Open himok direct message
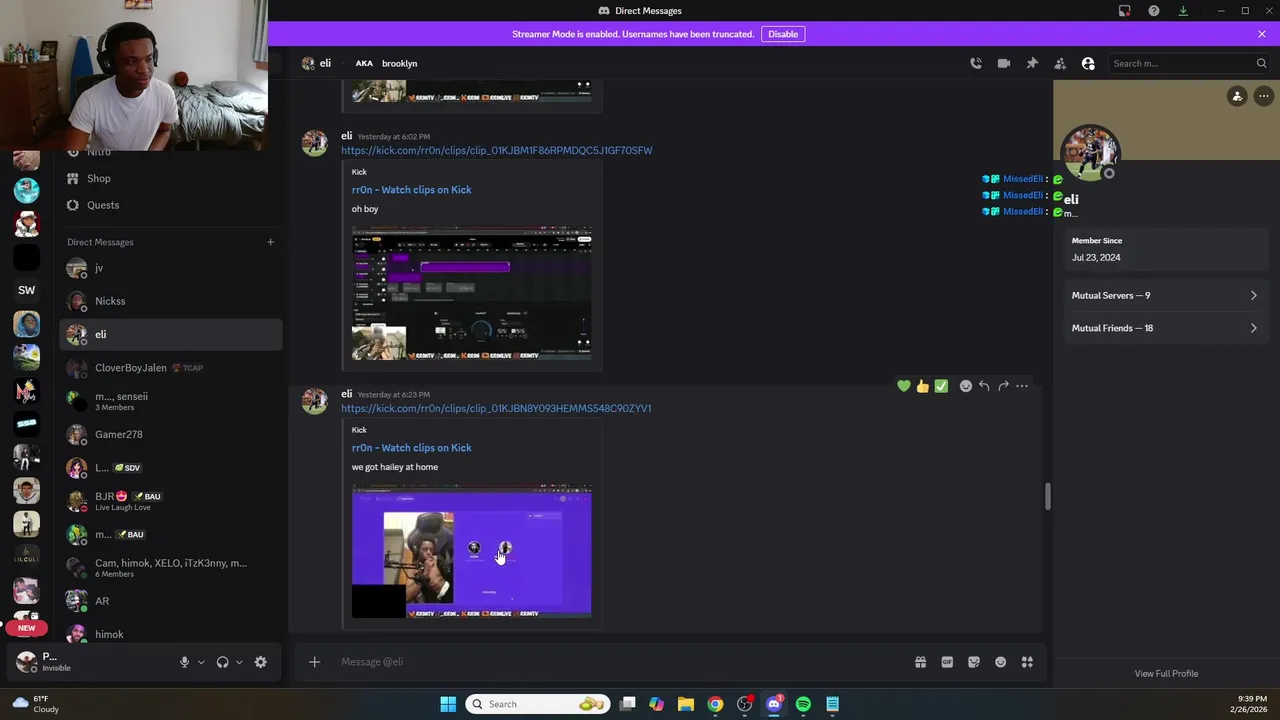Screen dimensions: 1280x720 click(x=171, y=634)
